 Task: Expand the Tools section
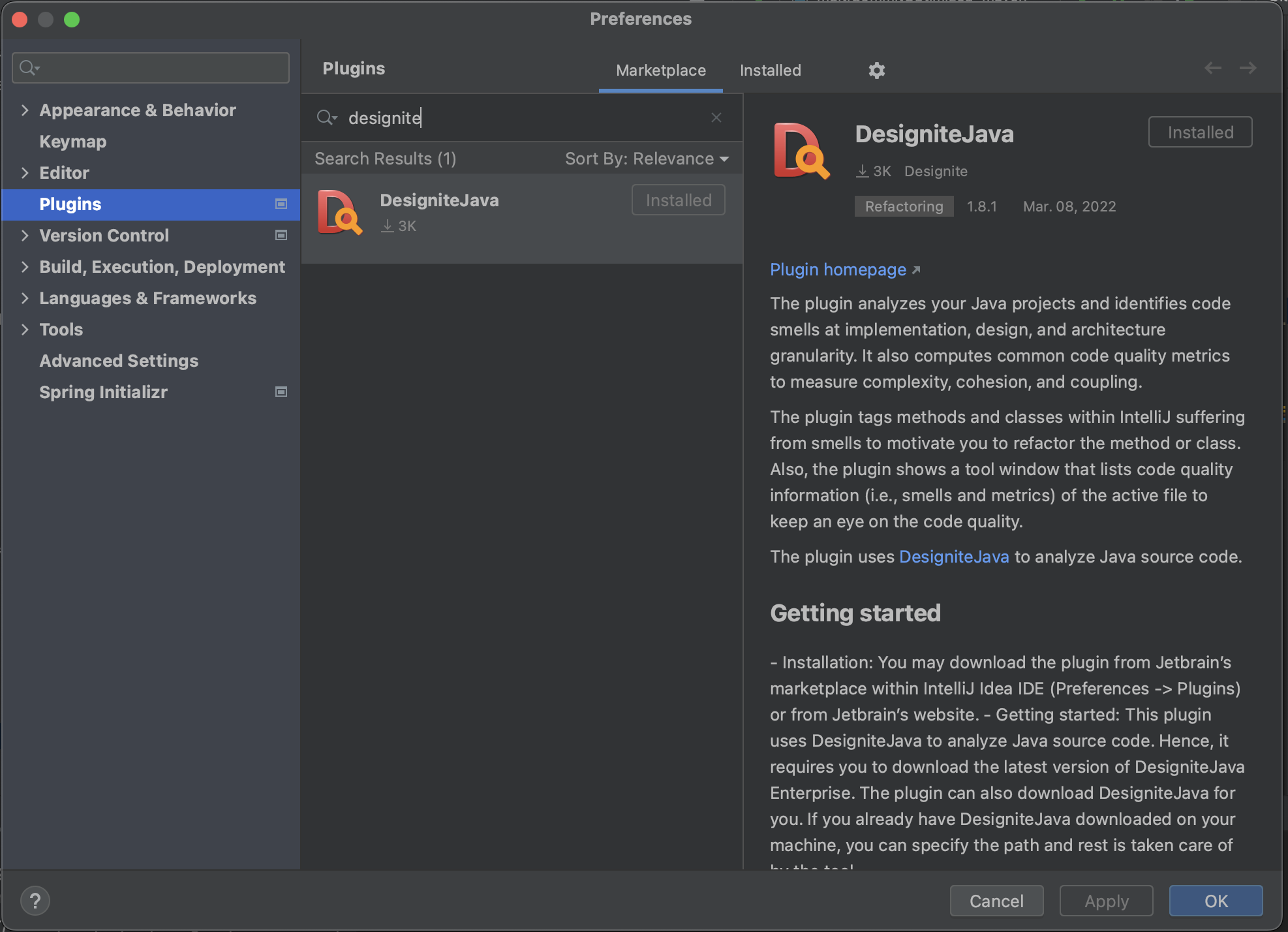pyautogui.click(x=25, y=330)
